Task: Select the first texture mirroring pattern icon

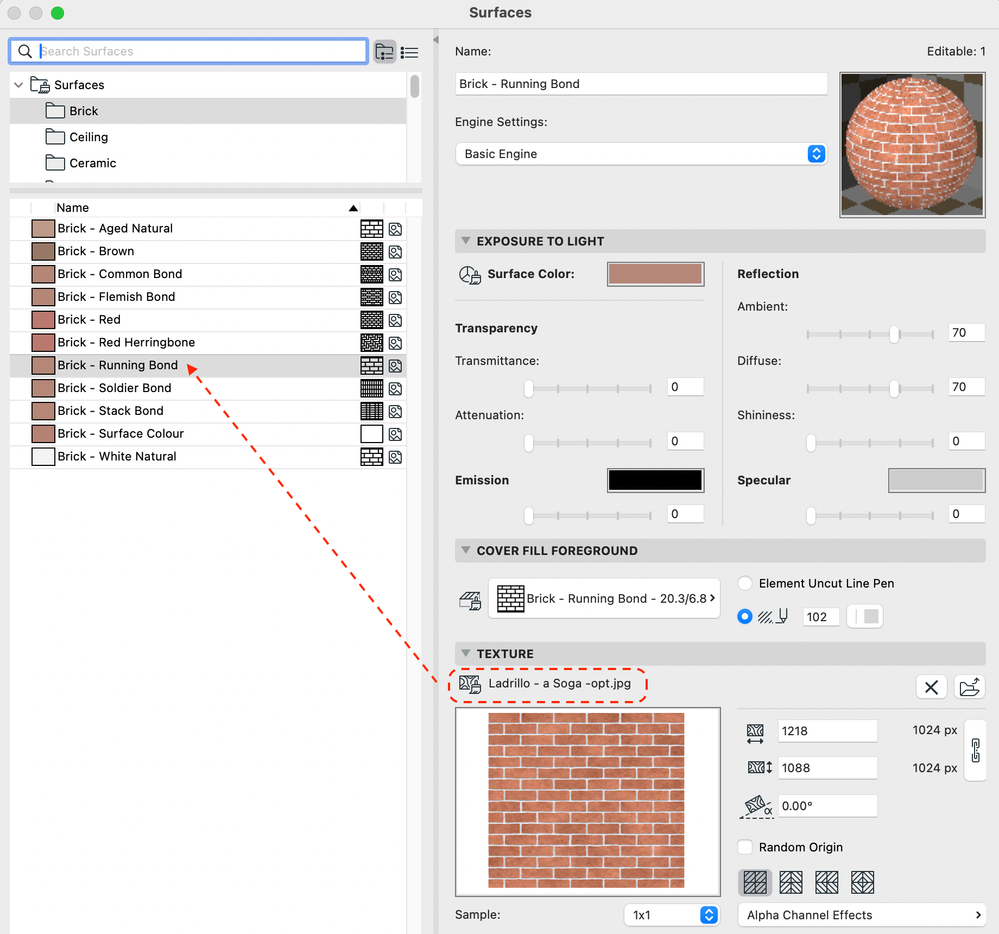Action: (x=756, y=882)
